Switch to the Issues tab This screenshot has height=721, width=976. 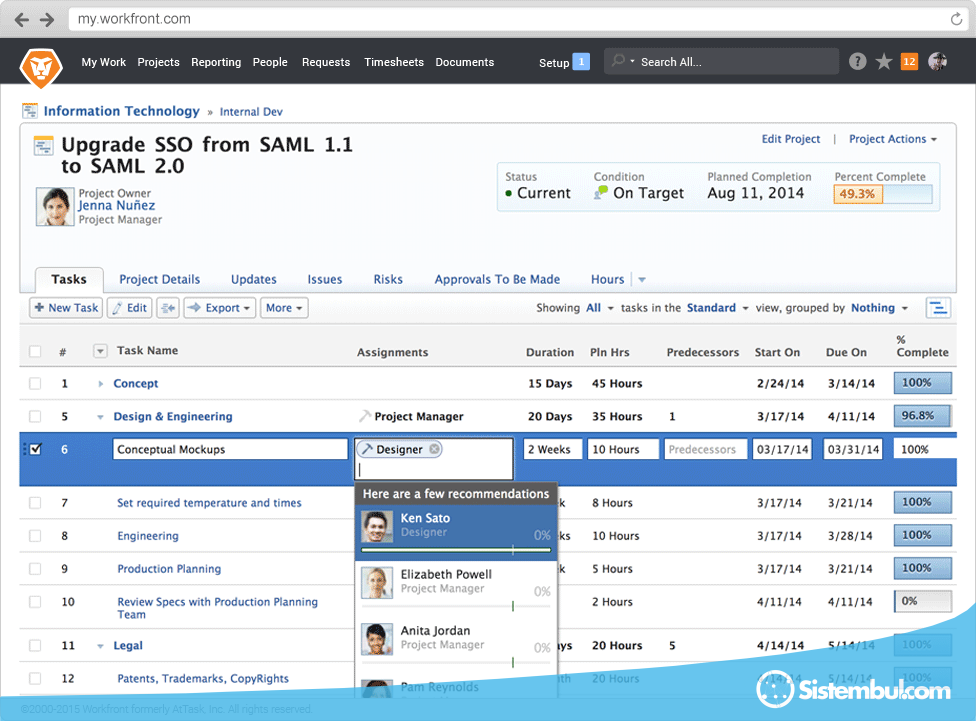click(x=324, y=280)
